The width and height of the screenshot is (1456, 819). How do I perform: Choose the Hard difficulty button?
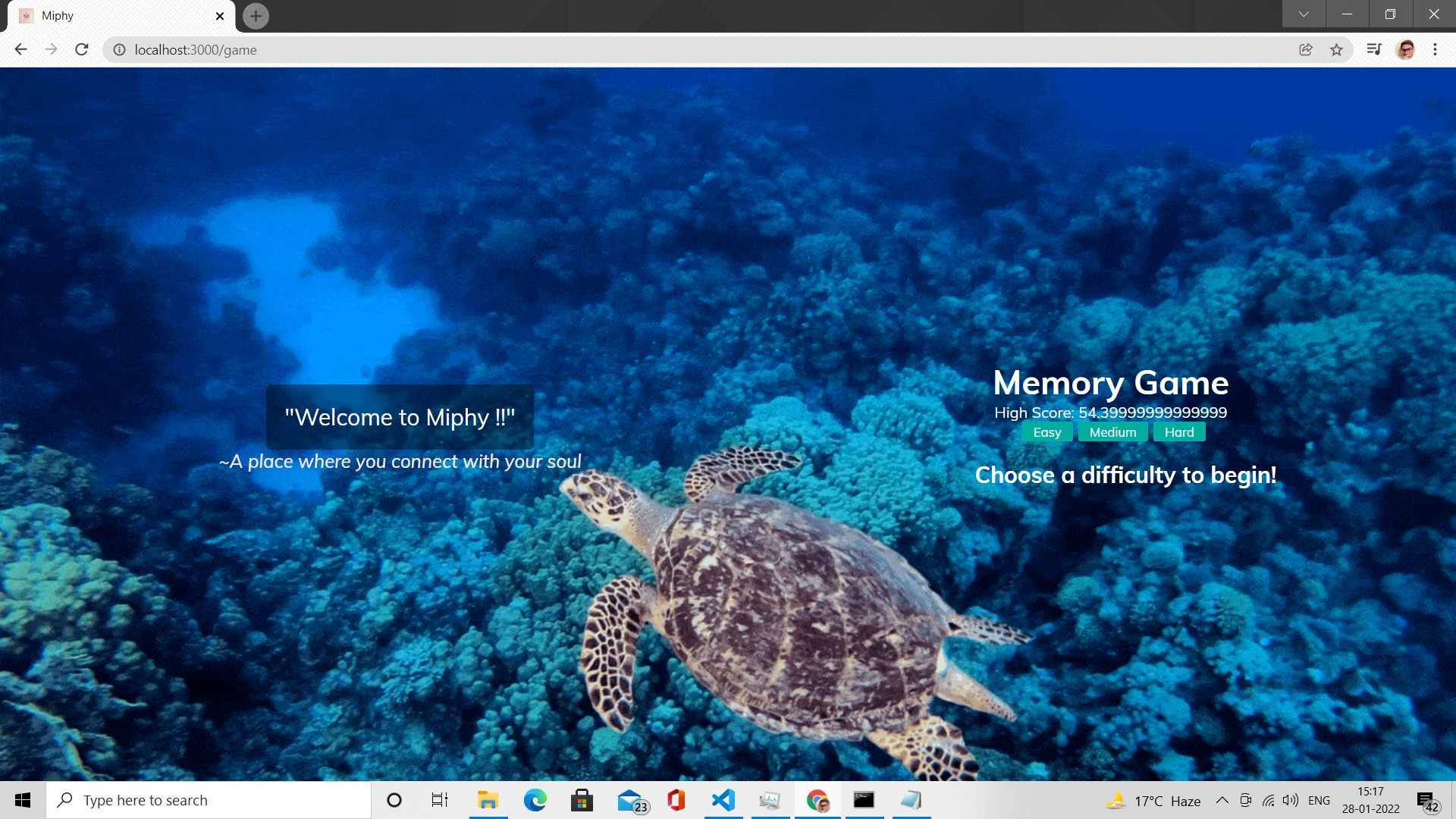(x=1179, y=432)
